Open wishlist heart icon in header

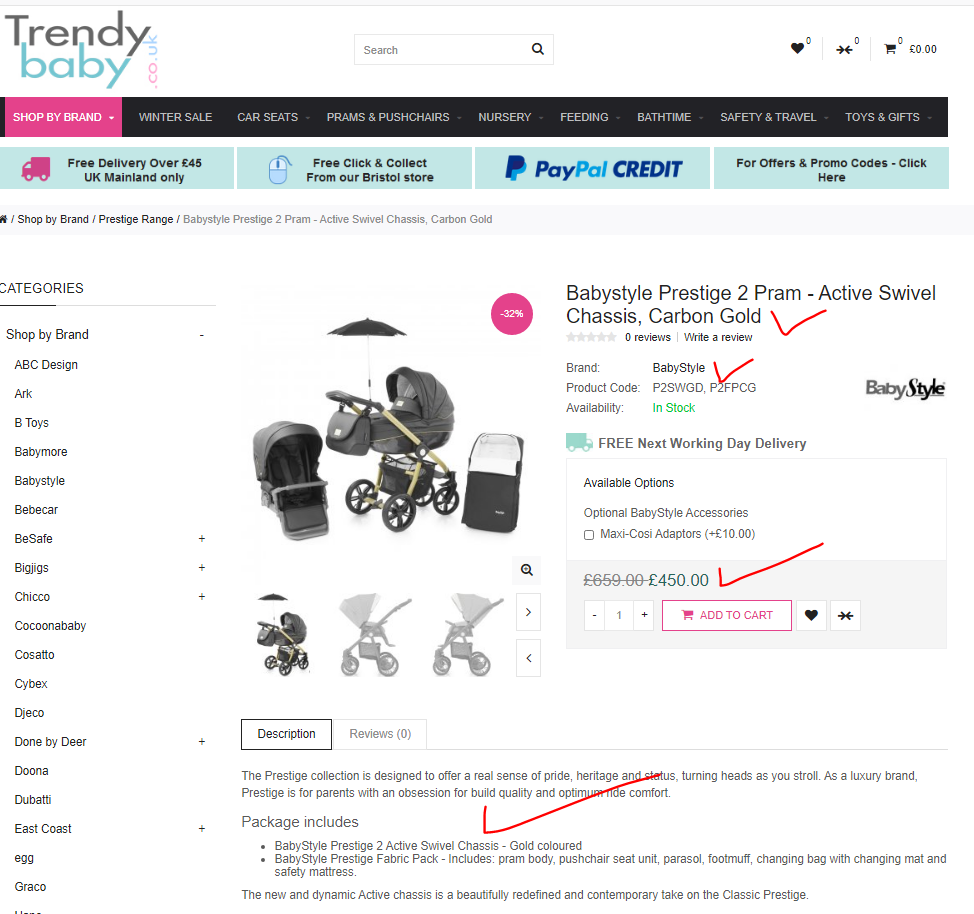point(797,48)
